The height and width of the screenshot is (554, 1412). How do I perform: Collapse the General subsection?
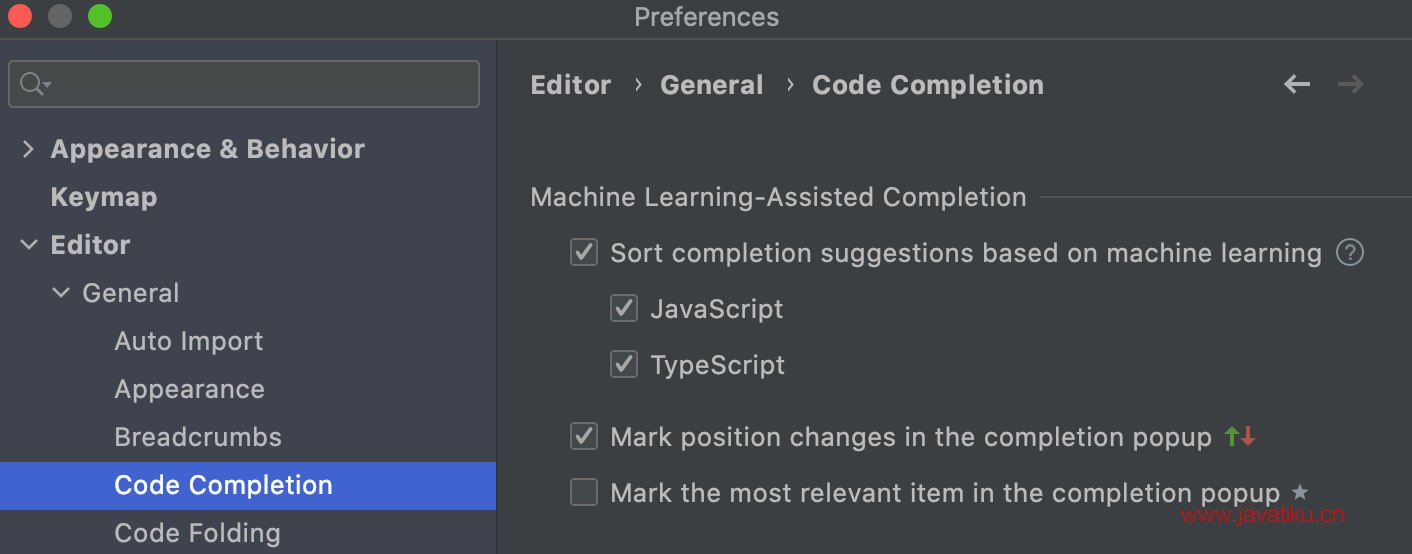pos(61,293)
